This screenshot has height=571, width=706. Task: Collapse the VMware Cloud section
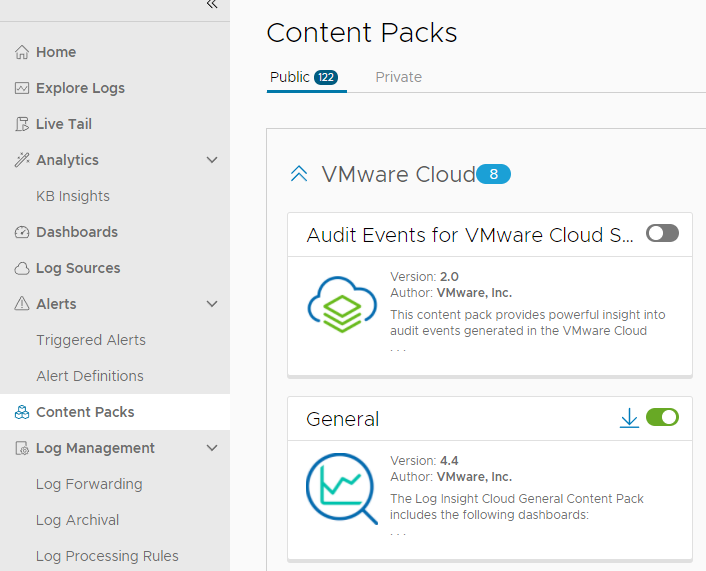coord(299,174)
